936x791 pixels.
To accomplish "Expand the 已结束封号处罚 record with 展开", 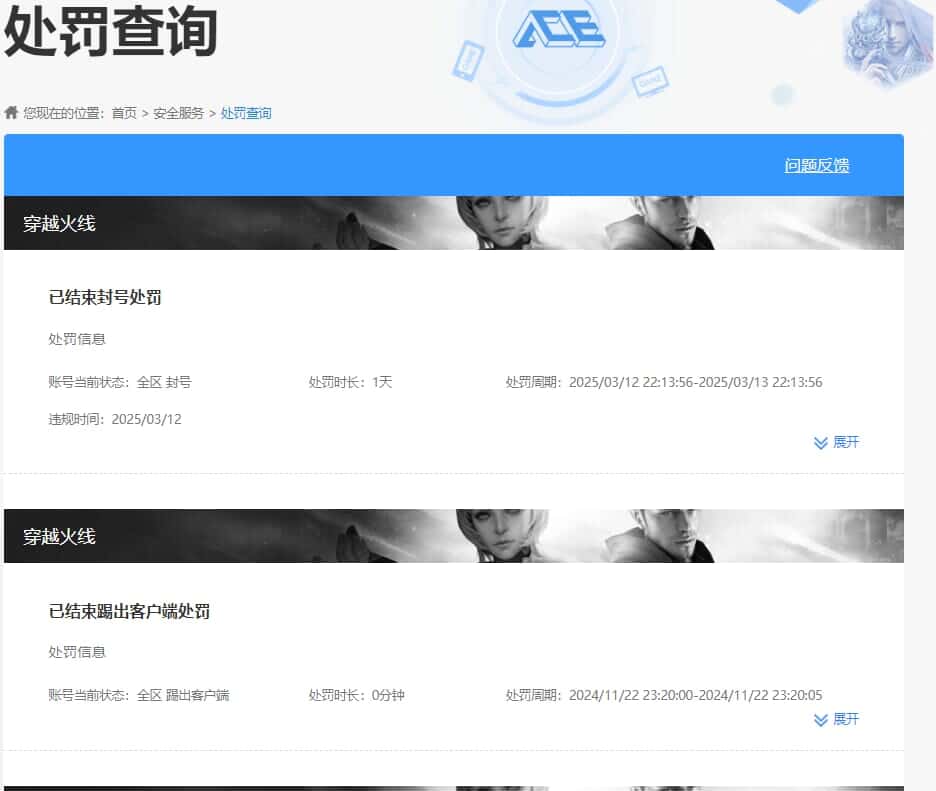I will [x=836, y=442].
